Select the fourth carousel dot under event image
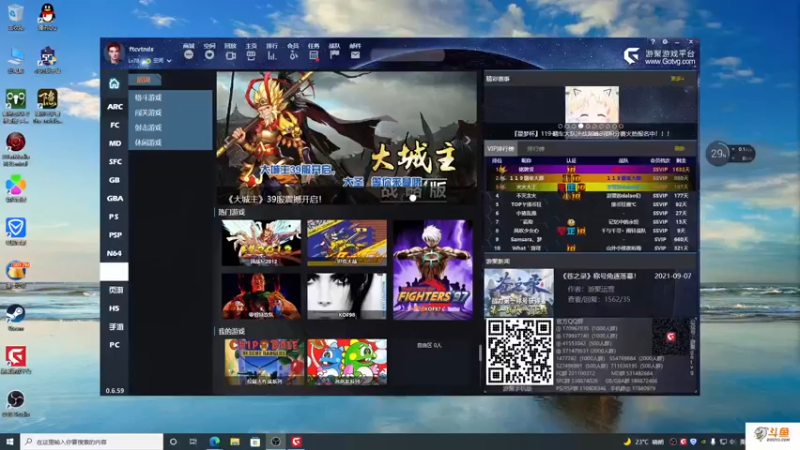Image resolution: width=800 pixels, height=450 pixels. click(x=581, y=126)
